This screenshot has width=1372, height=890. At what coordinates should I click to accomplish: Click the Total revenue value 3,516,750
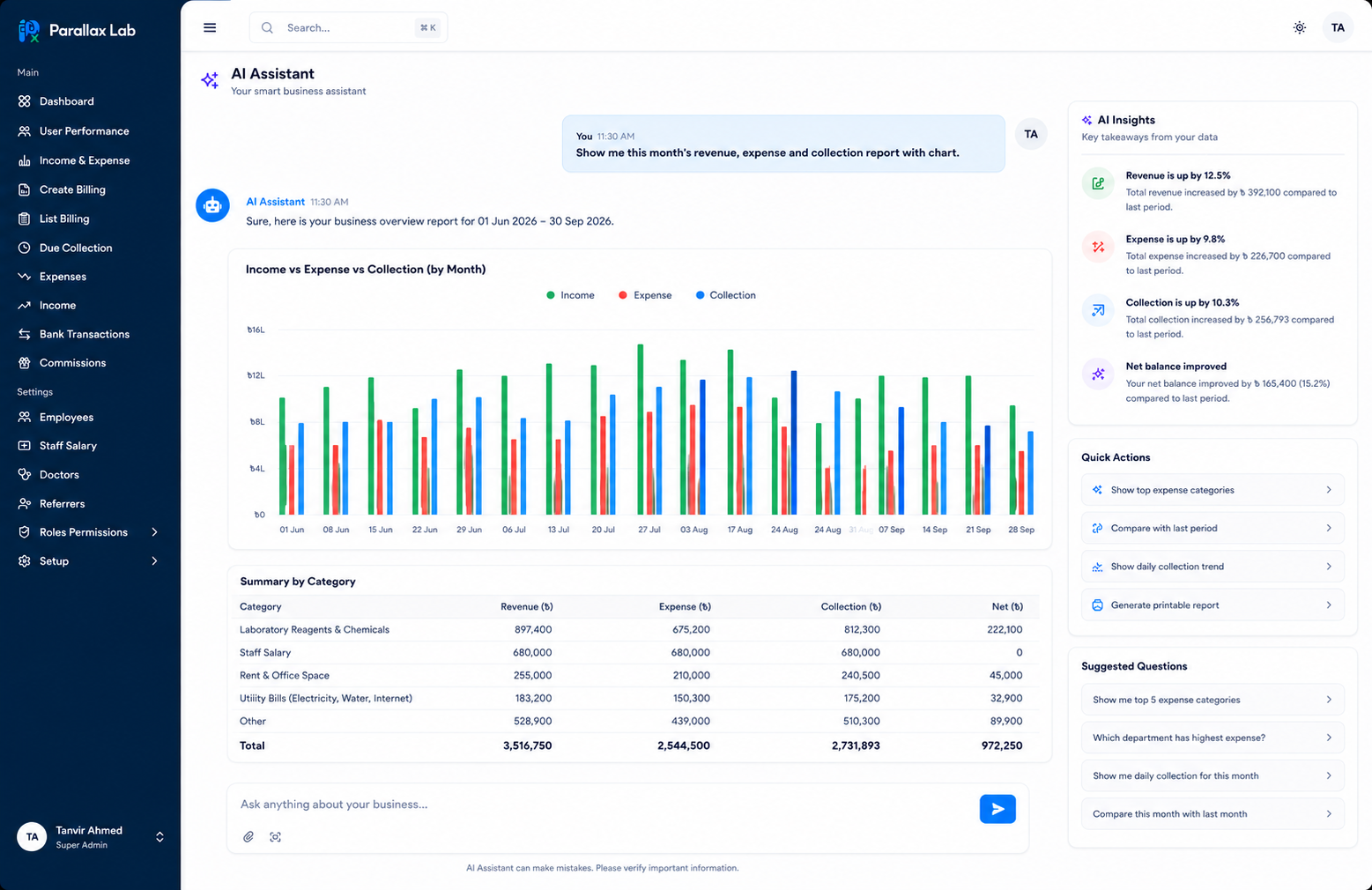(x=528, y=745)
